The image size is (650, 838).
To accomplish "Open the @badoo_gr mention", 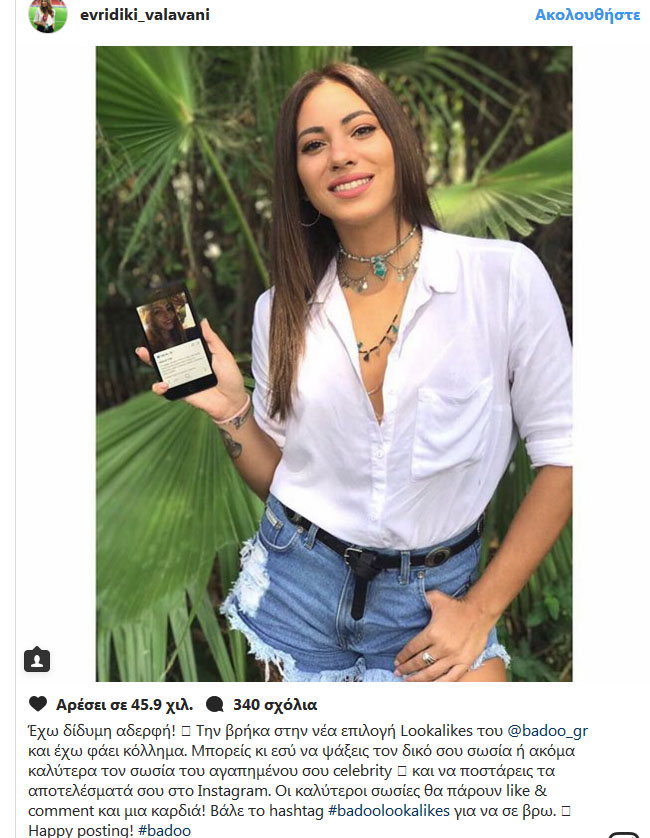I will (547, 731).
